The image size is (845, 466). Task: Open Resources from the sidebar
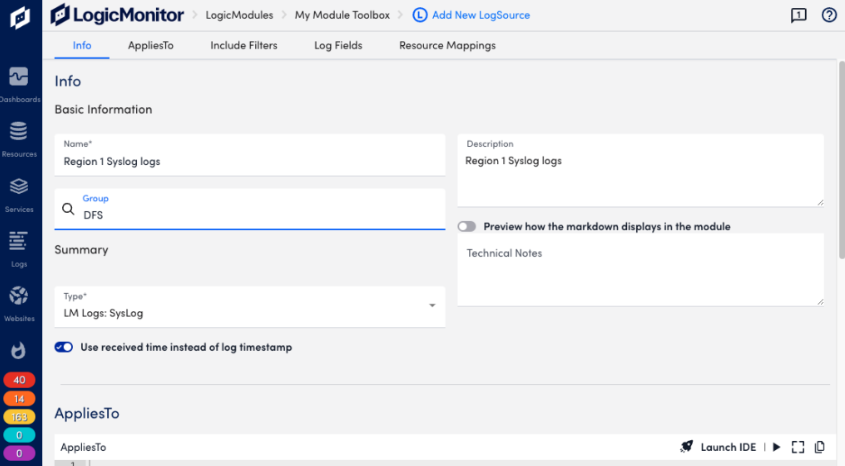tap(19, 139)
